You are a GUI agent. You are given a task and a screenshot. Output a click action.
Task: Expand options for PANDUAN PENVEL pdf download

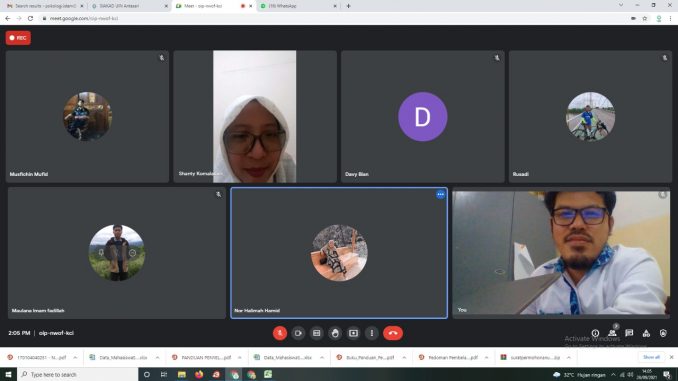tap(240, 358)
